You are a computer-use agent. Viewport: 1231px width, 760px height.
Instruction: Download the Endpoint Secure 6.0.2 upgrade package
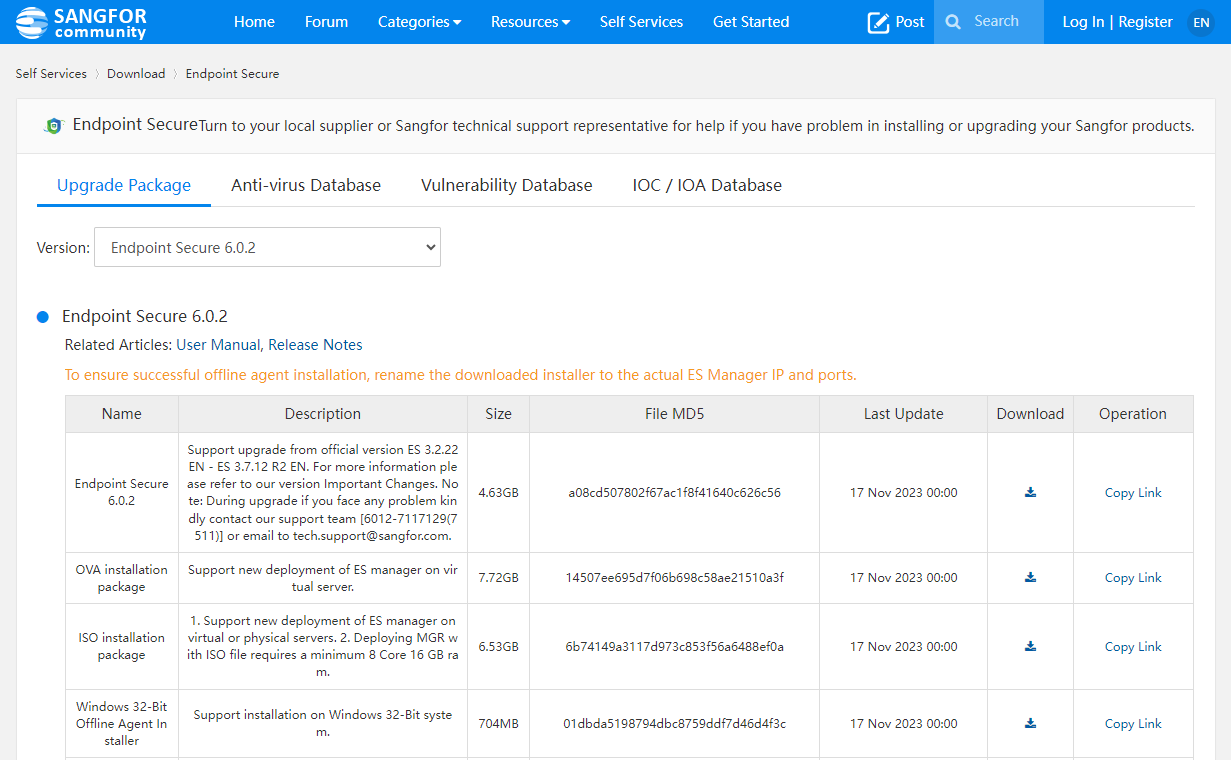pos(1030,492)
